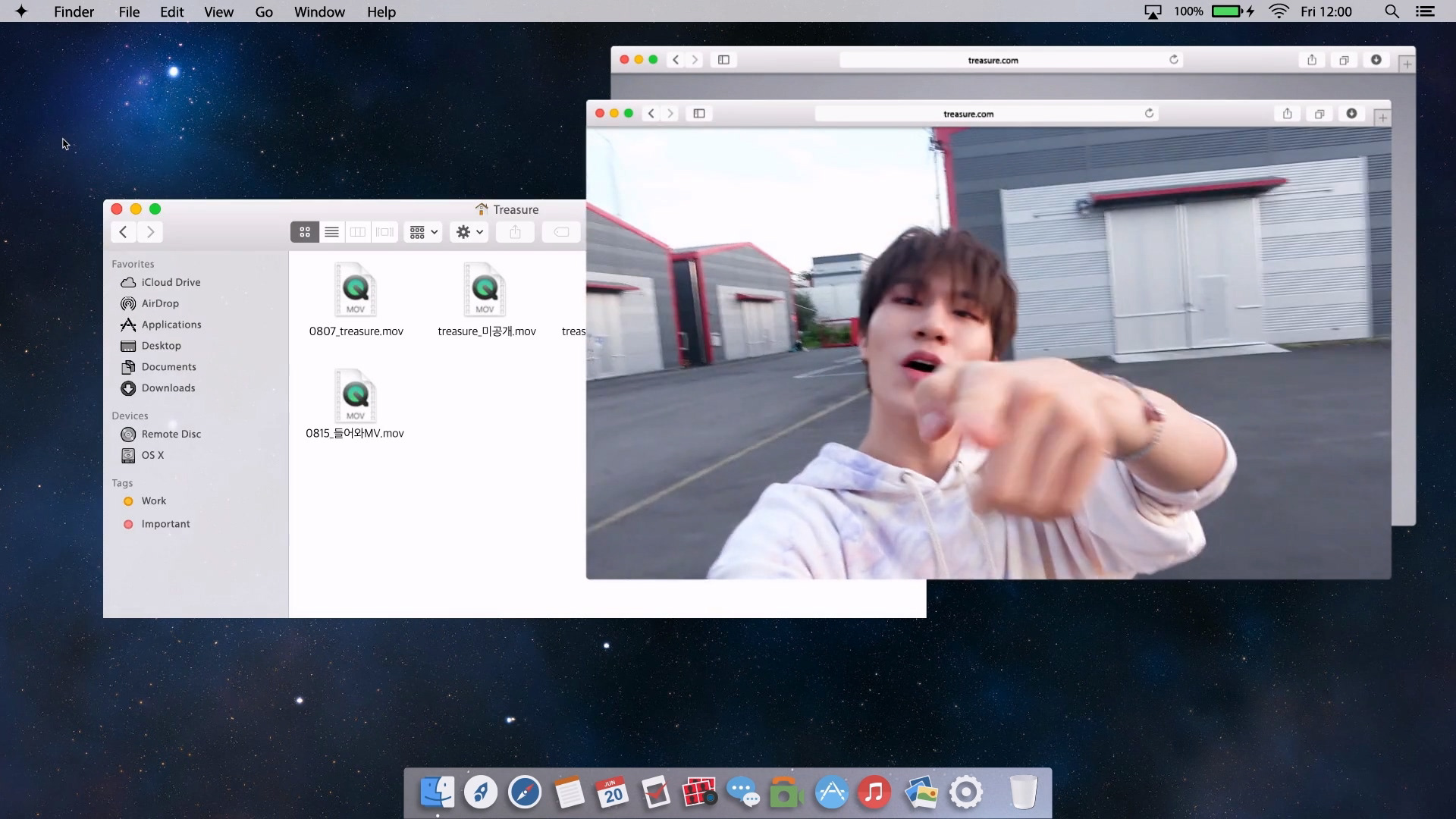Switch Finder to icon view
Viewport: 1456px width, 819px height.
pyautogui.click(x=305, y=232)
